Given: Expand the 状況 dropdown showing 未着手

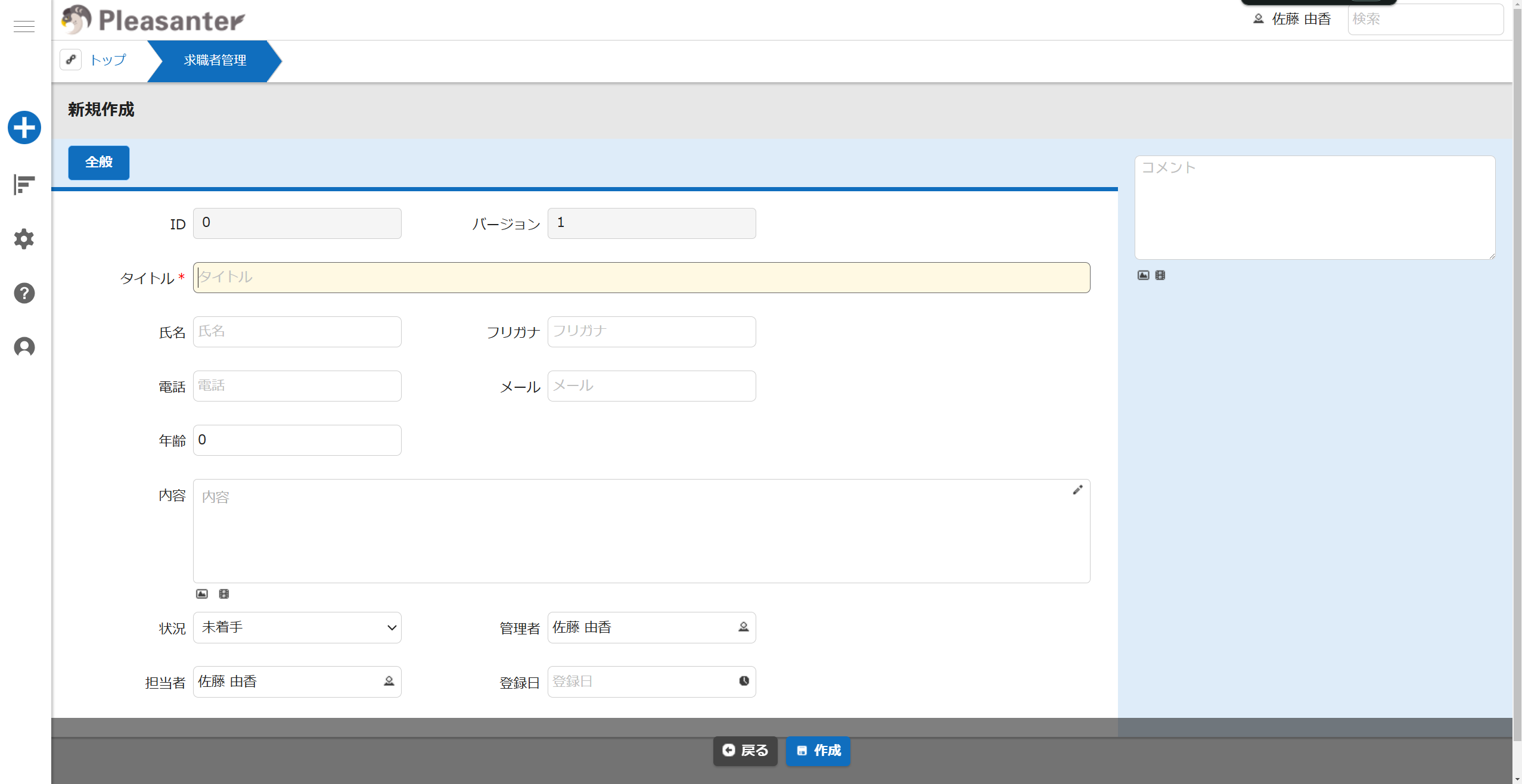Looking at the screenshot, I should (297, 627).
